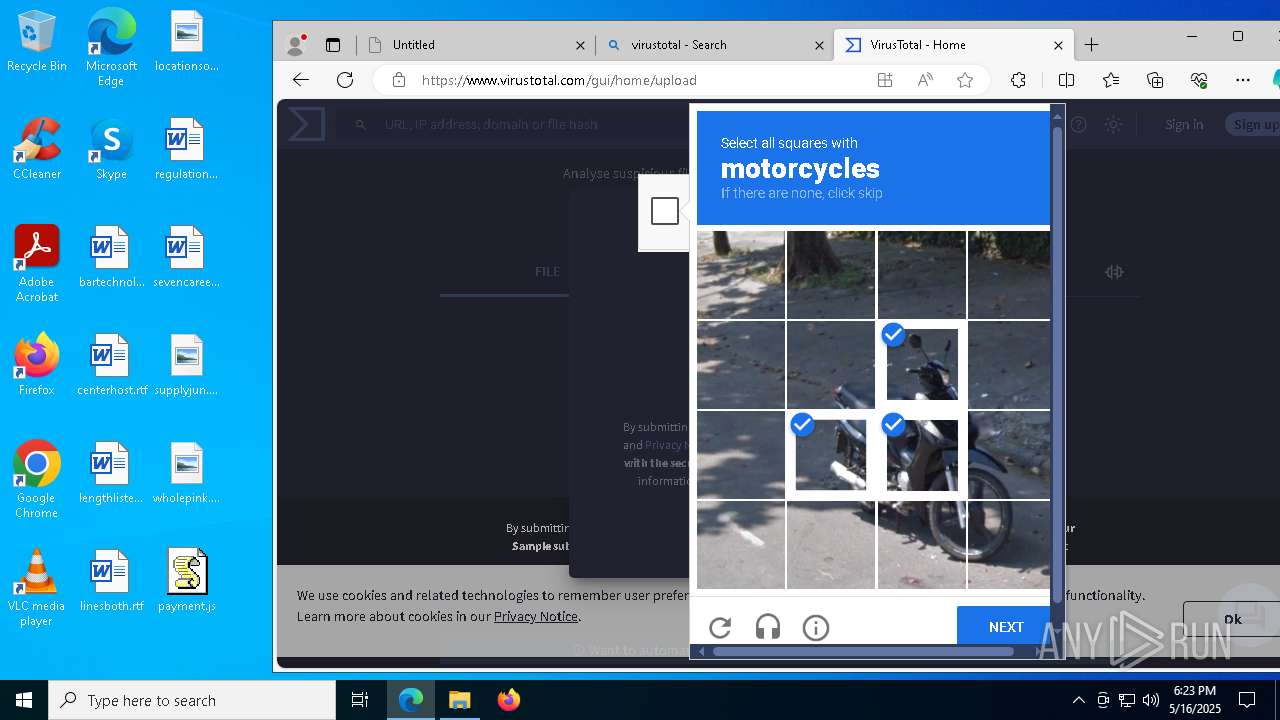The width and height of the screenshot is (1280, 720).
Task: Click Ok on cookie banner
Action: [1231, 619]
